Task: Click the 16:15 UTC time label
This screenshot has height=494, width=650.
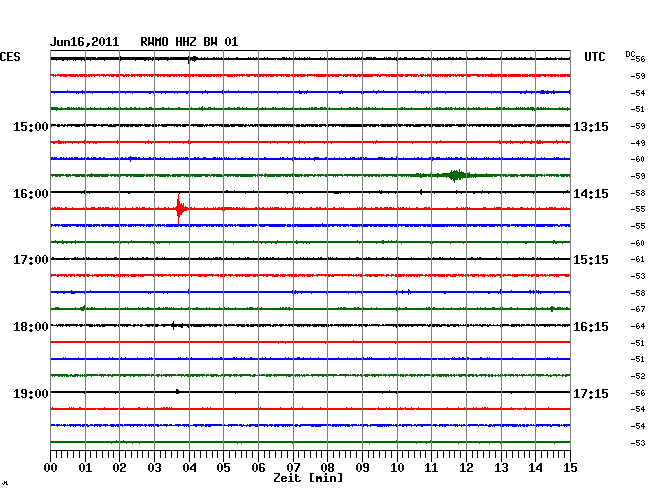Action: tap(591, 327)
